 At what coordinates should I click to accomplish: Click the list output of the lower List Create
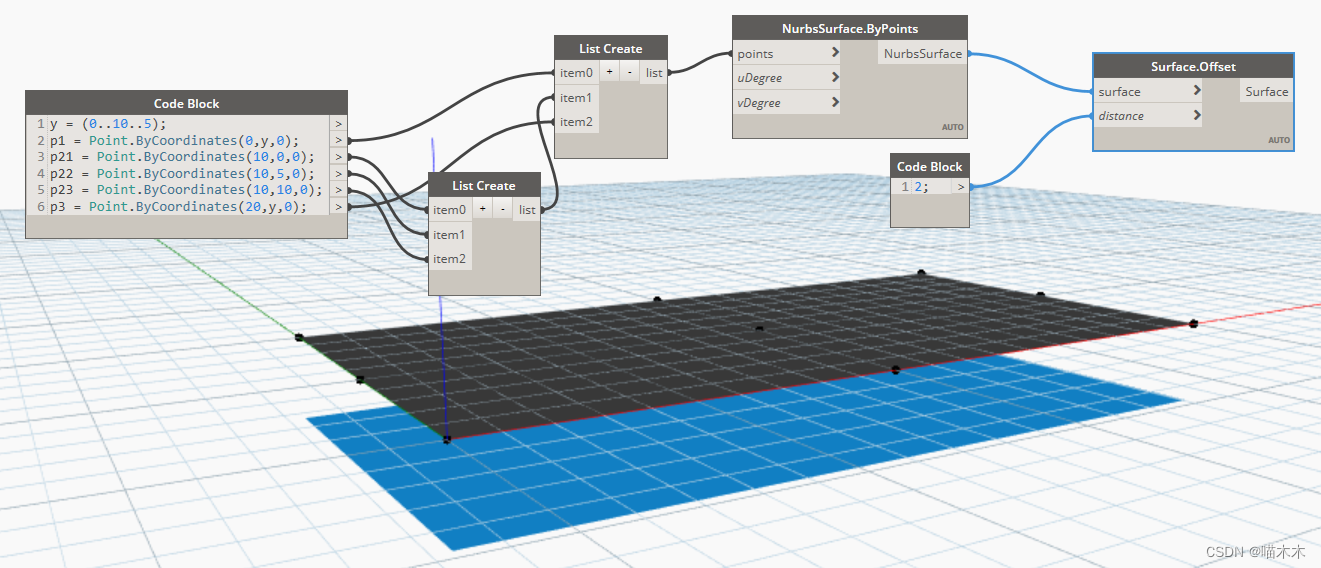tap(527, 210)
